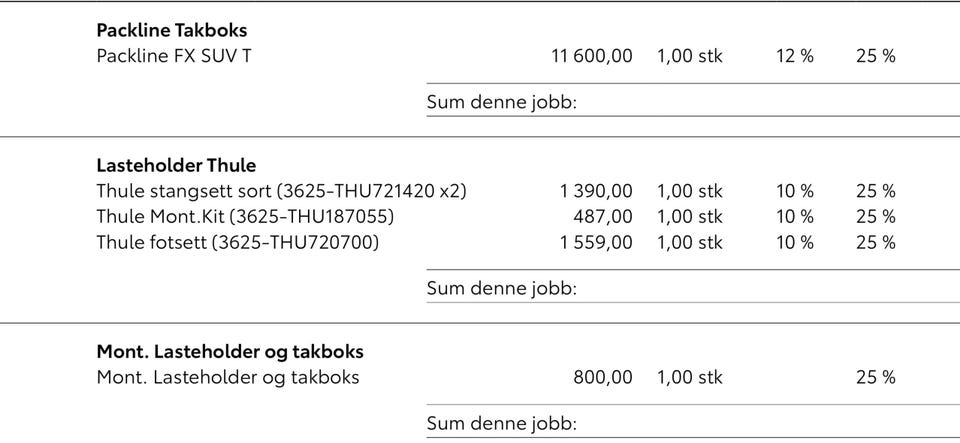Click price 11 600,00
This screenshot has width=960, height=443.
592,56
